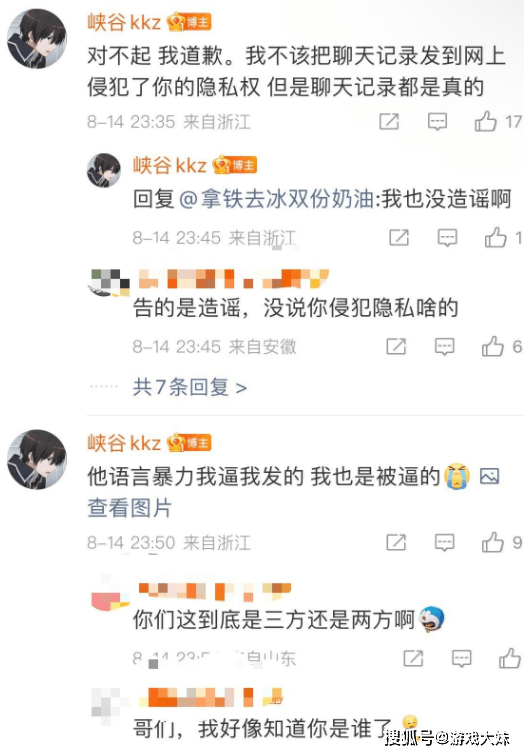Share the comment from 山东
The height and width of the screenshot is (755, 524).
pos(413,658)
